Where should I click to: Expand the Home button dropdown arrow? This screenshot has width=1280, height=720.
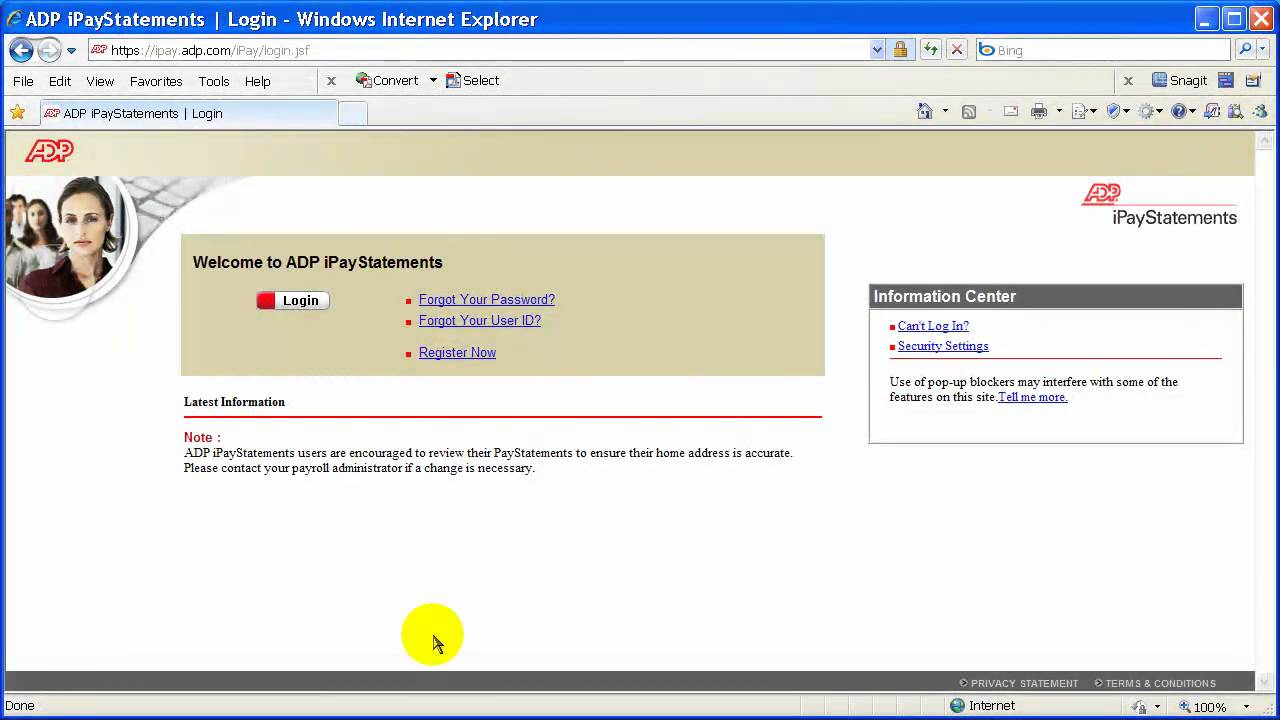[x=945, y=111]
